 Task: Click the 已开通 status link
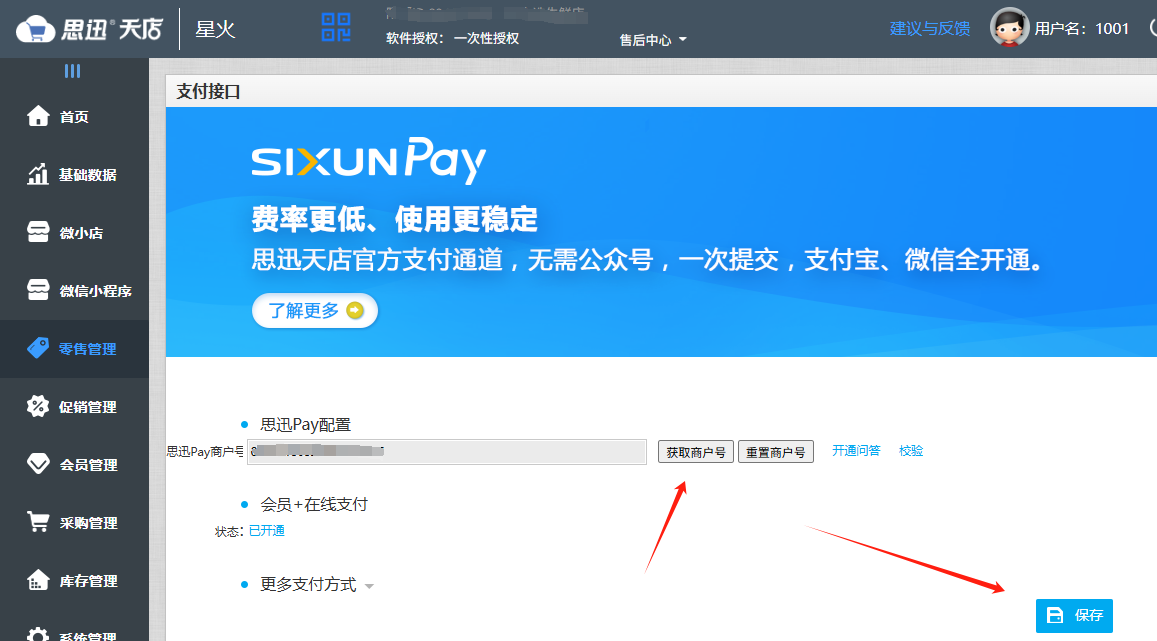(266, 530)
